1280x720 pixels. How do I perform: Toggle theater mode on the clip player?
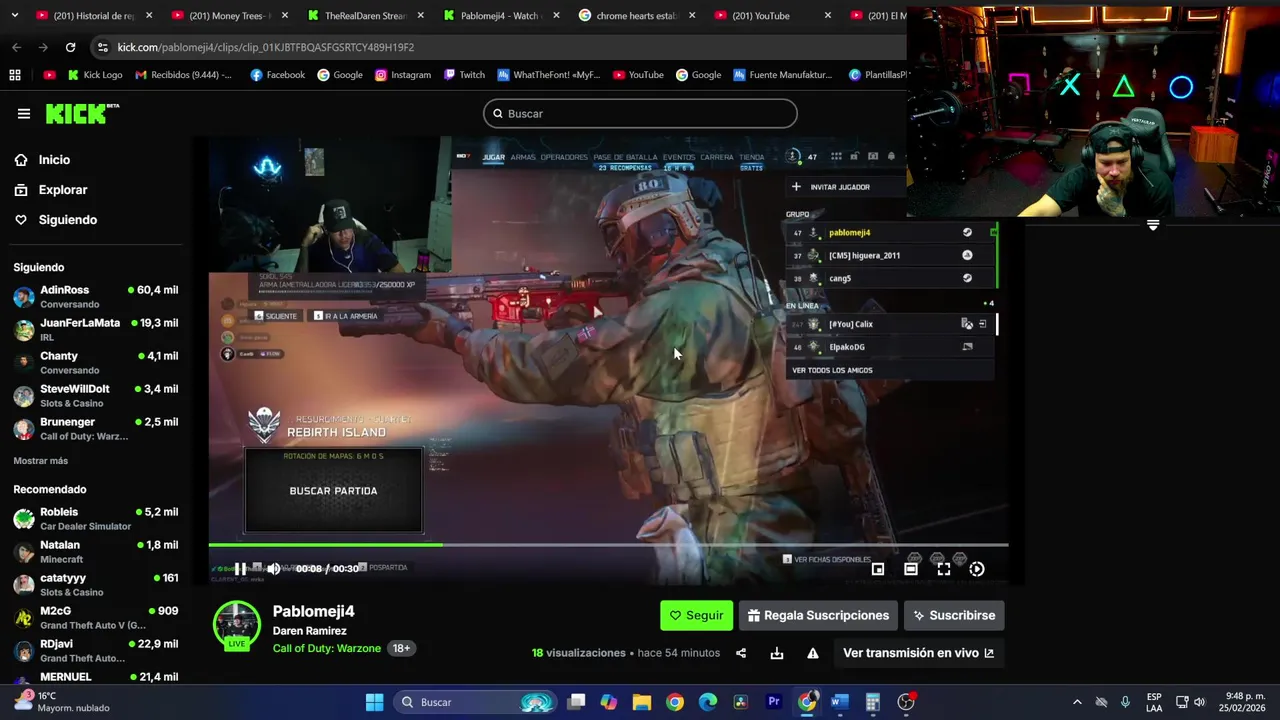pyautogui.click(x=910, y=569)
